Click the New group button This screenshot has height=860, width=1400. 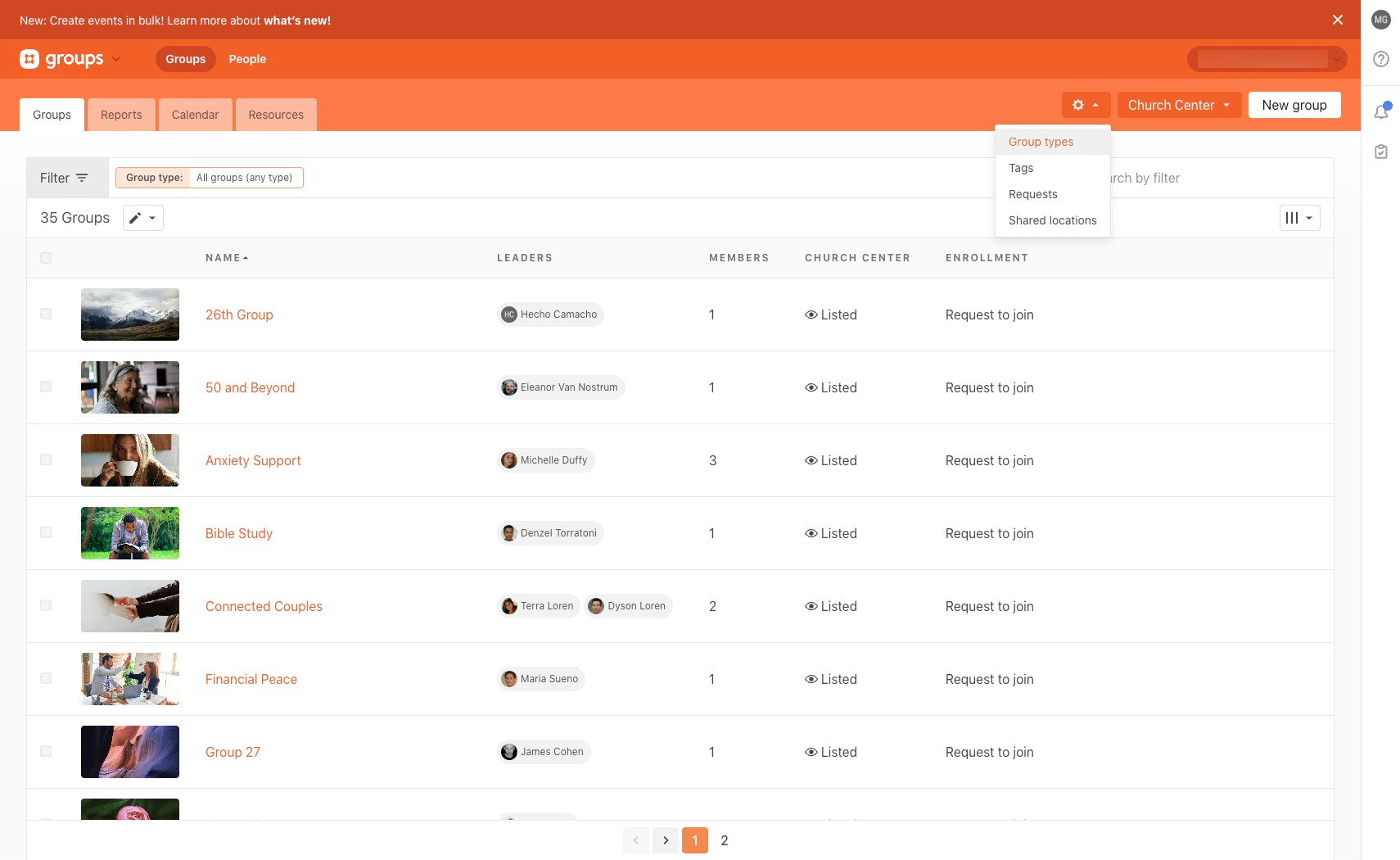[x=1294, y=105]
